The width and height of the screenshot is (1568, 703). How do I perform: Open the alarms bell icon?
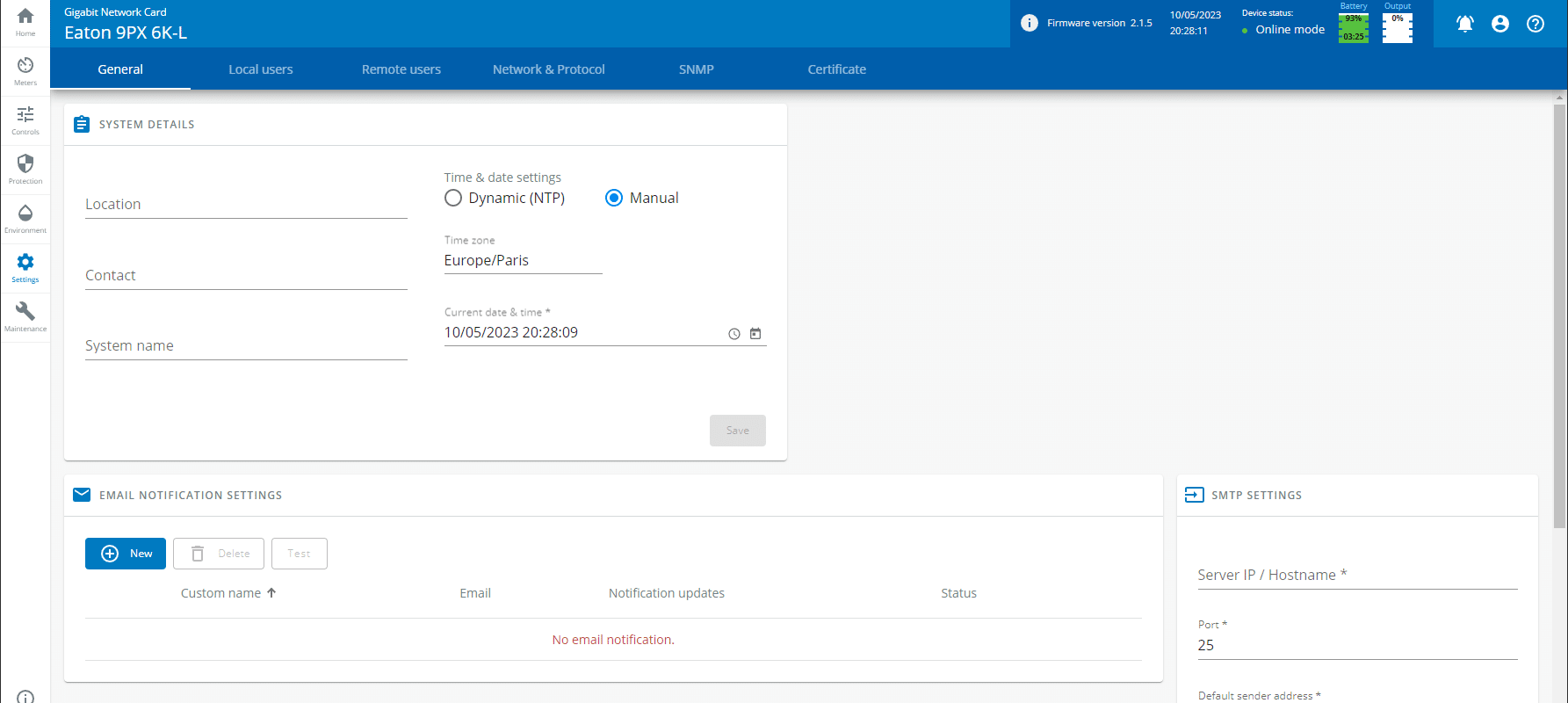point(1465,24)
